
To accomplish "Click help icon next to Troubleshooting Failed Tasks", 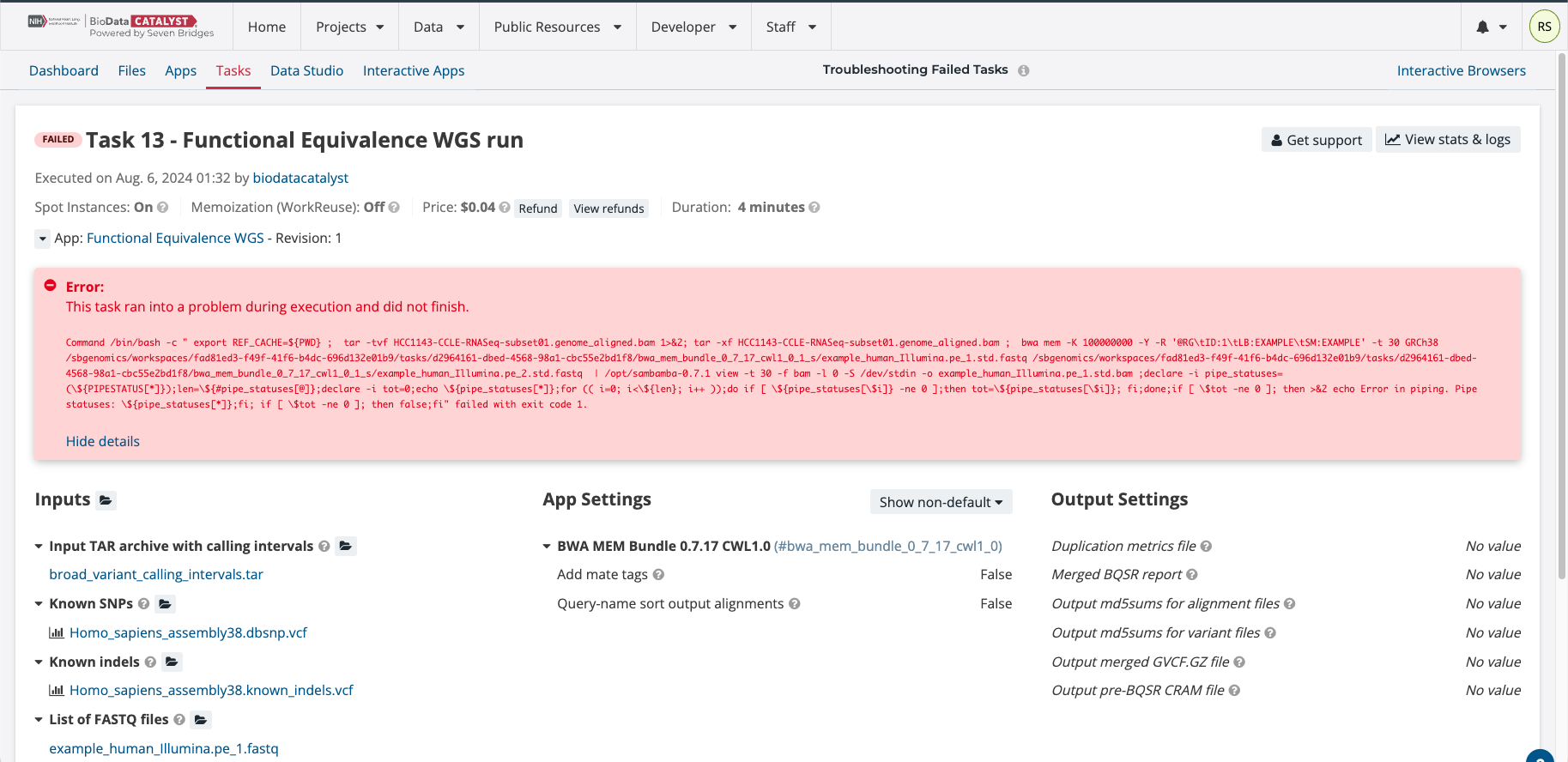I will (1023, 70).
